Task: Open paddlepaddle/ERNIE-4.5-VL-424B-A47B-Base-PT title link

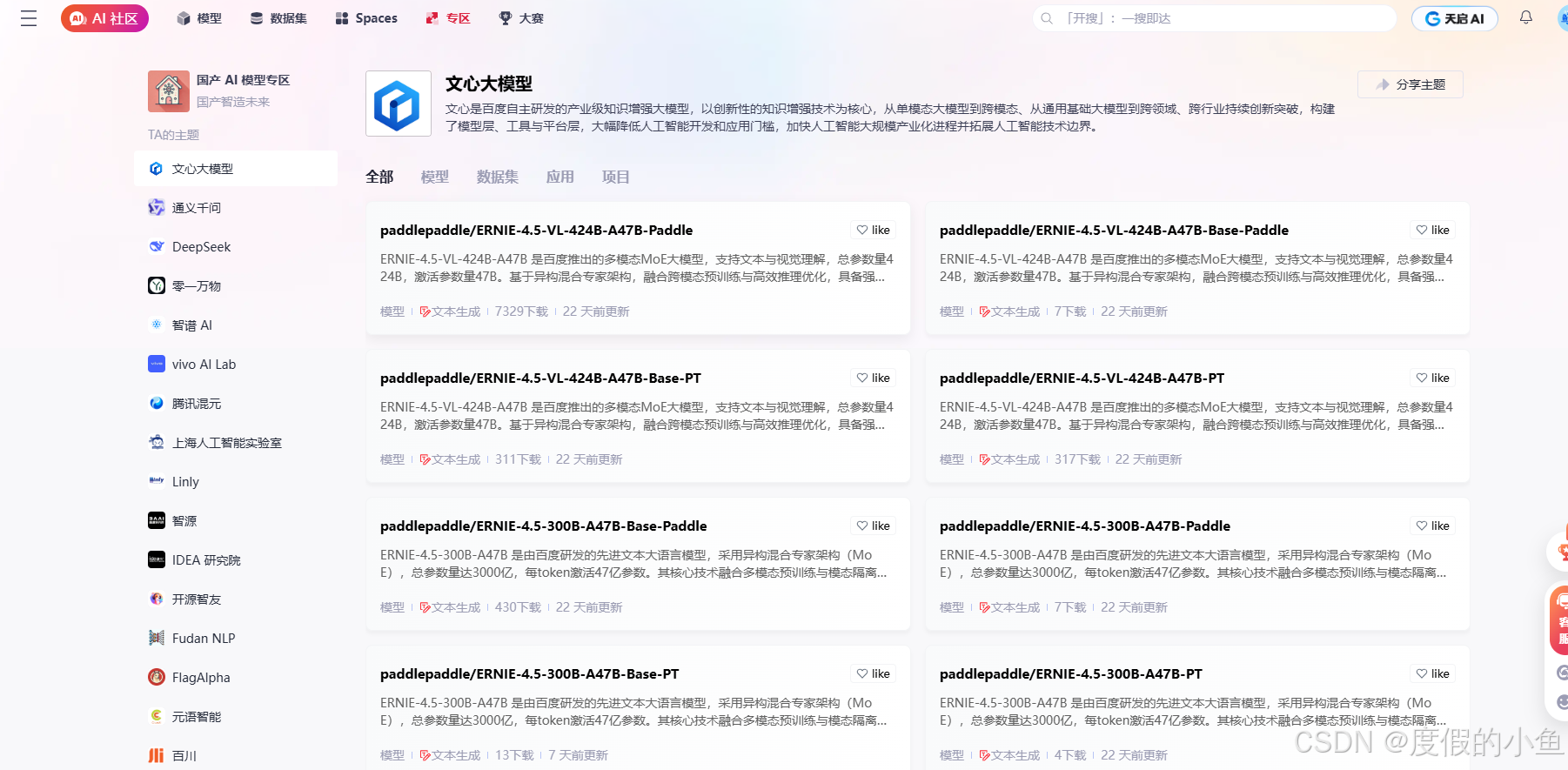Action: 540,378
